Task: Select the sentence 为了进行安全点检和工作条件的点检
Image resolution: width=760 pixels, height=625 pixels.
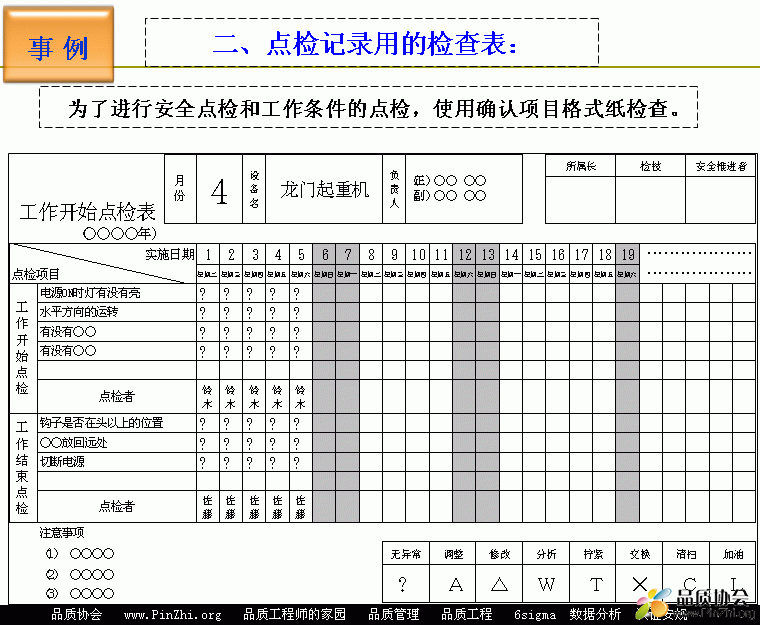Action: pyautogui.click(x=239, y=109)
